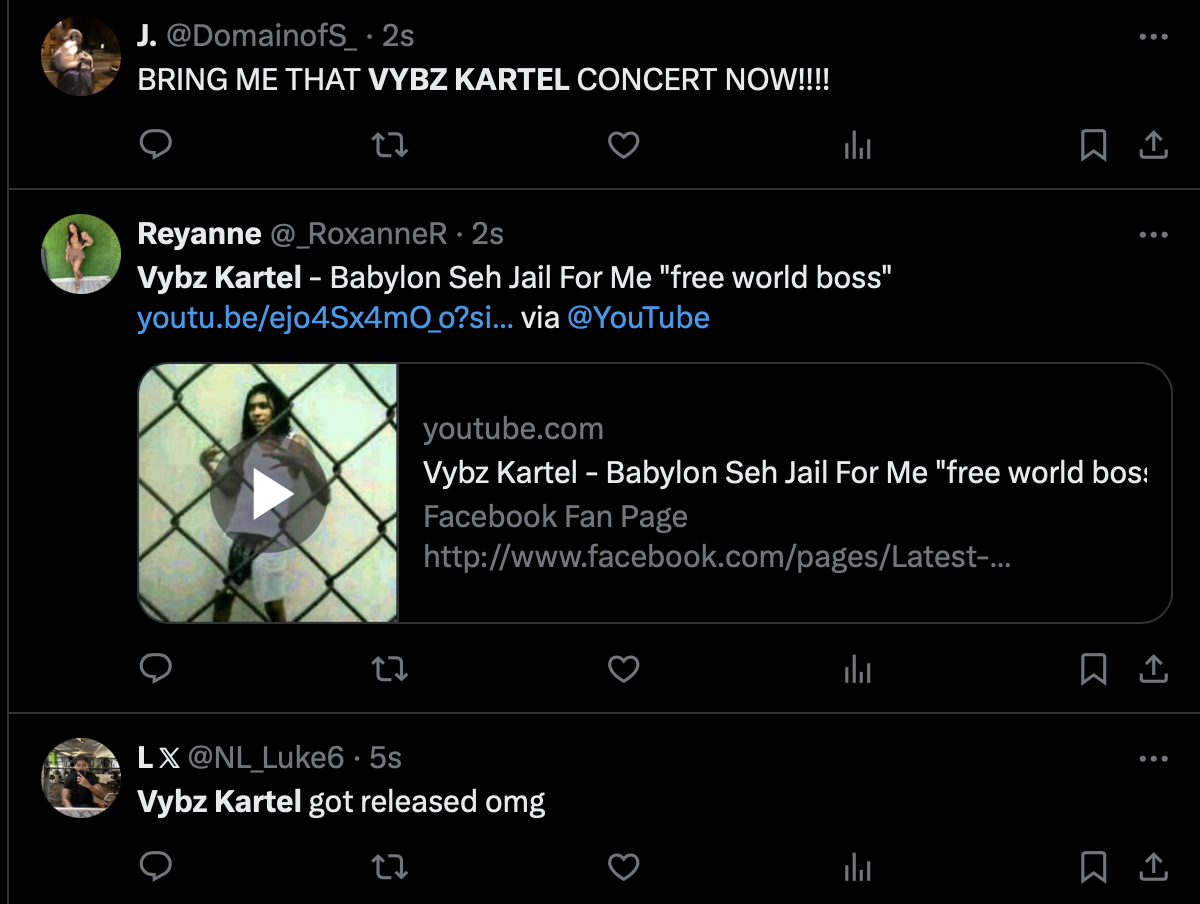Retweet Reyanne's Vybz Kartel video post
Image resolution: width=1200 pixels, height=904 pixels.
click(x=389, y=669)
